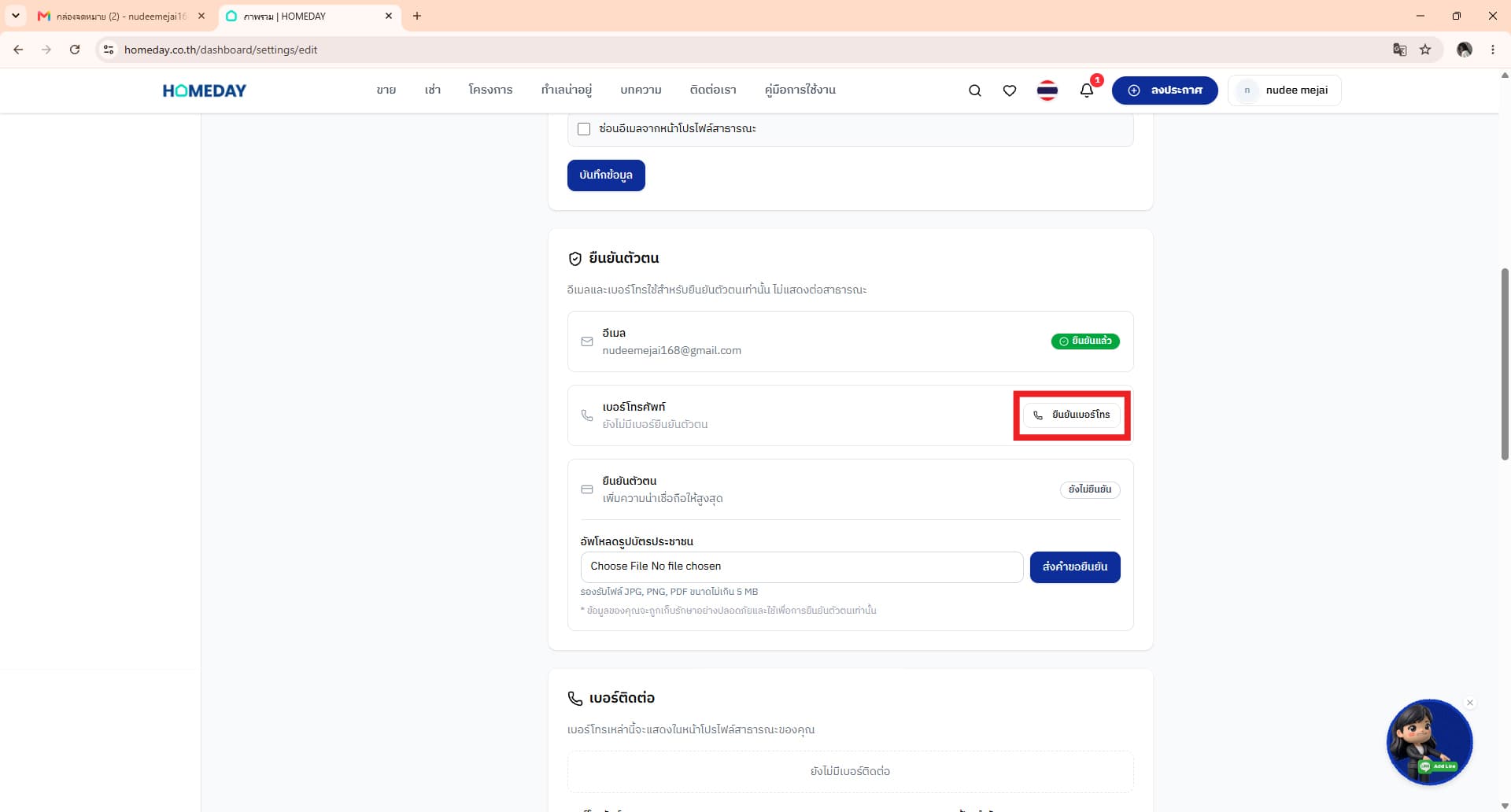1511x812 pixels.
Task: Click the email envelope icon
Action: coord(587,341)
